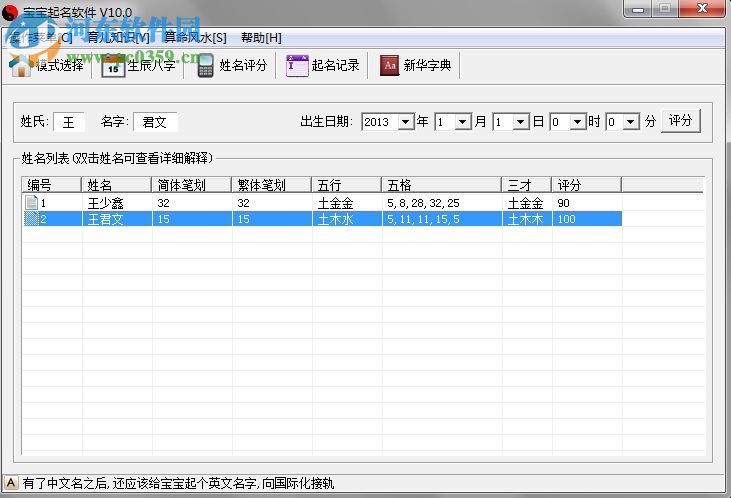
Task: Sort by 繁体笔划 column header
Action: click(x=271, y=185)
